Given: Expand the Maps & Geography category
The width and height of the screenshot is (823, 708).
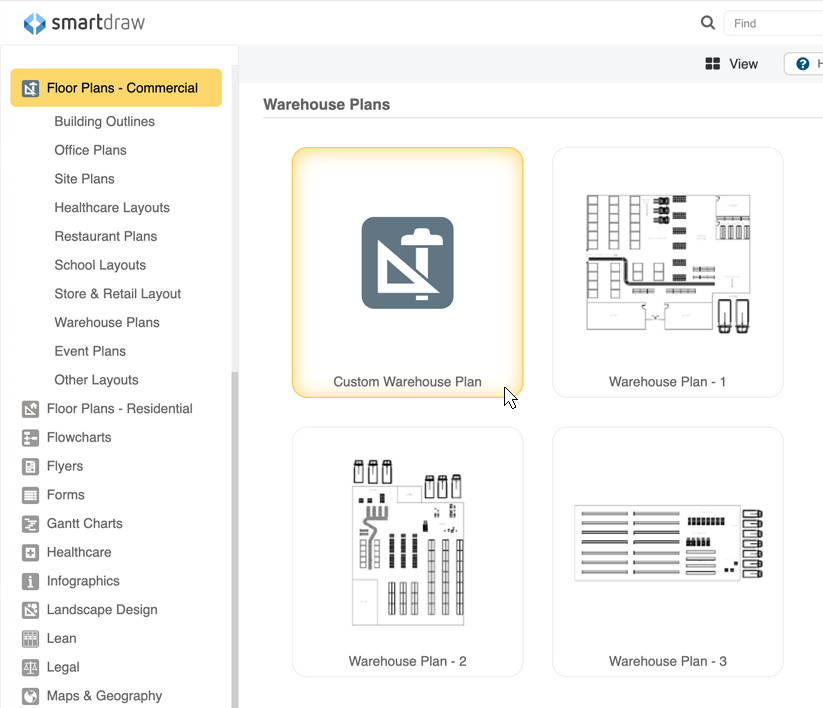Looking at the screenshot, I should 104,696.
